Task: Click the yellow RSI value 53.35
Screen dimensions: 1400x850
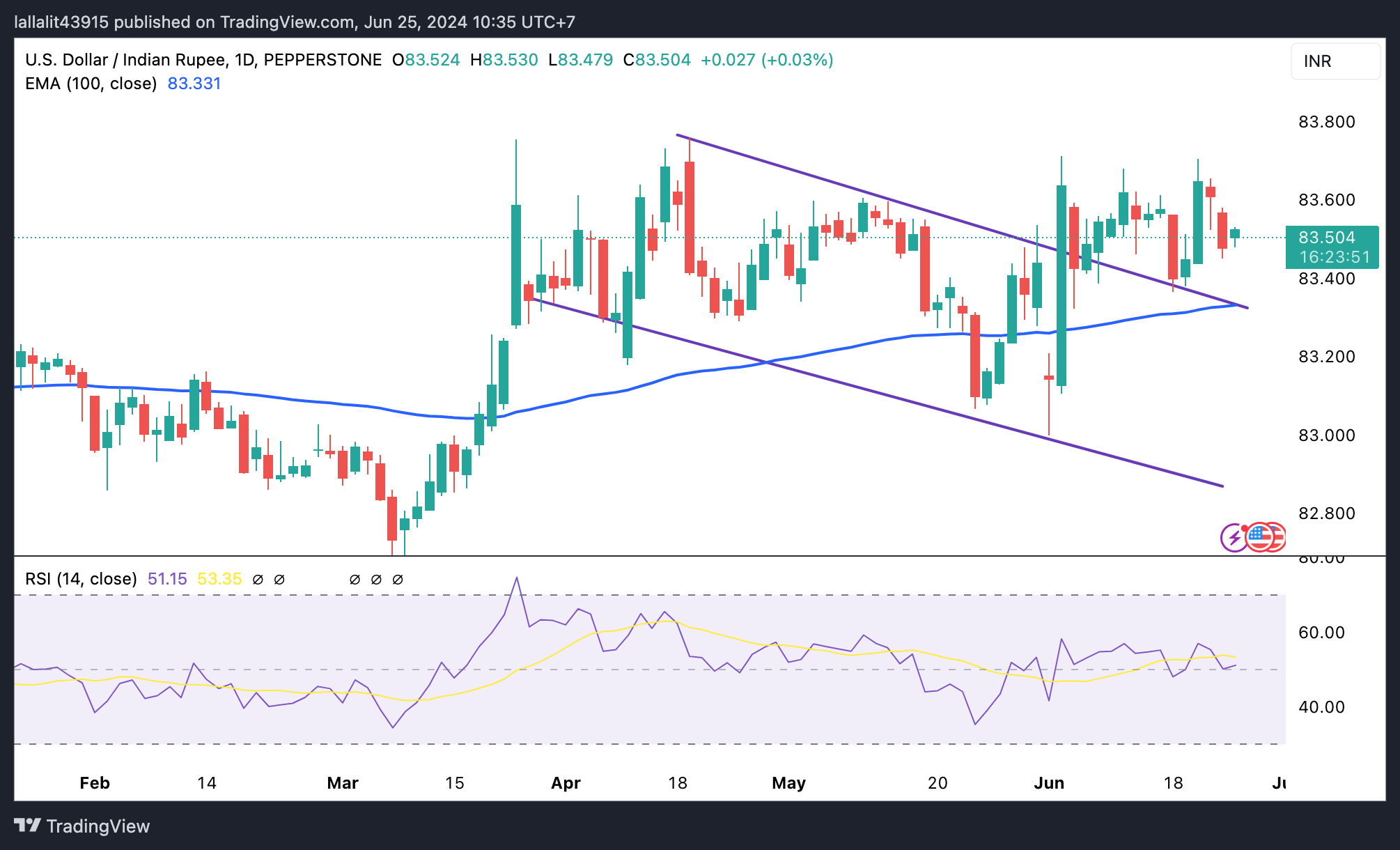Action: [219, 579]
